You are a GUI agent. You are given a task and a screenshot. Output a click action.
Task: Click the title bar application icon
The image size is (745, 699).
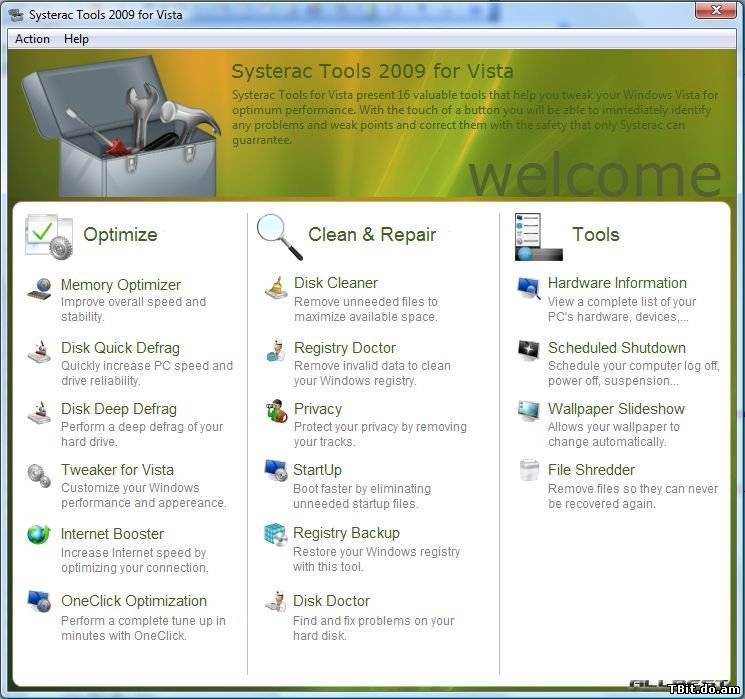tap(16, 15)
